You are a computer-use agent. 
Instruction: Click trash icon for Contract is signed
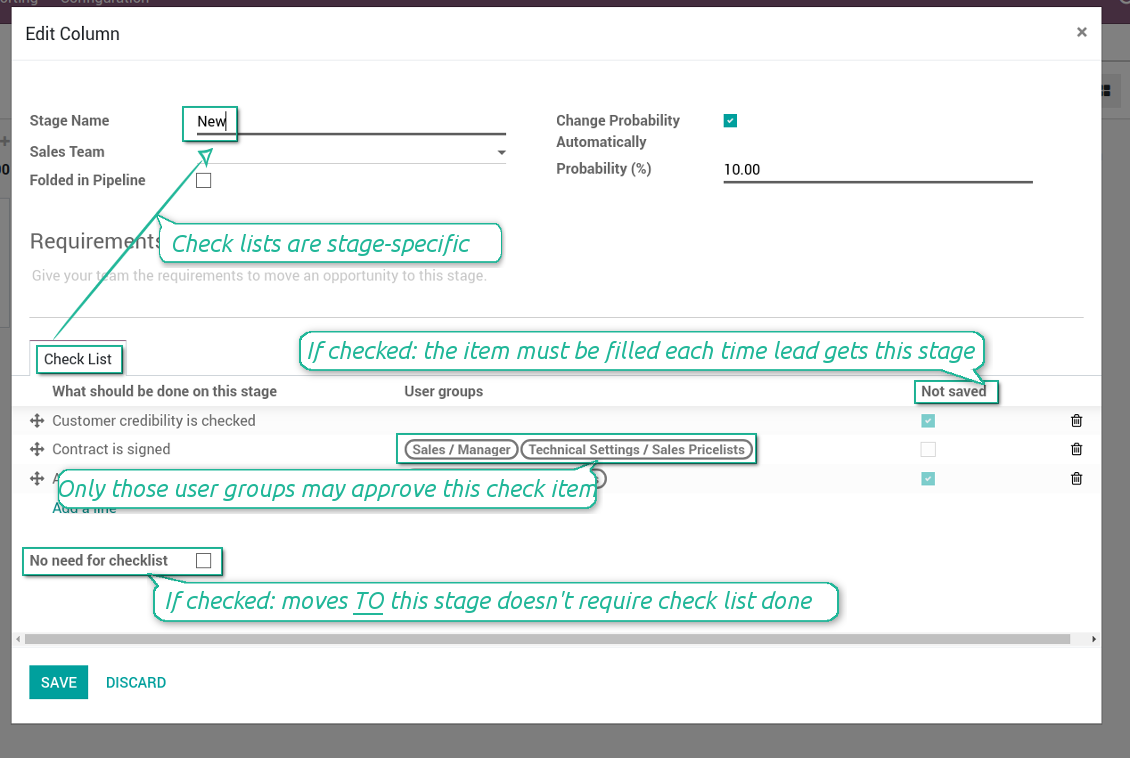pos(1076,450)
